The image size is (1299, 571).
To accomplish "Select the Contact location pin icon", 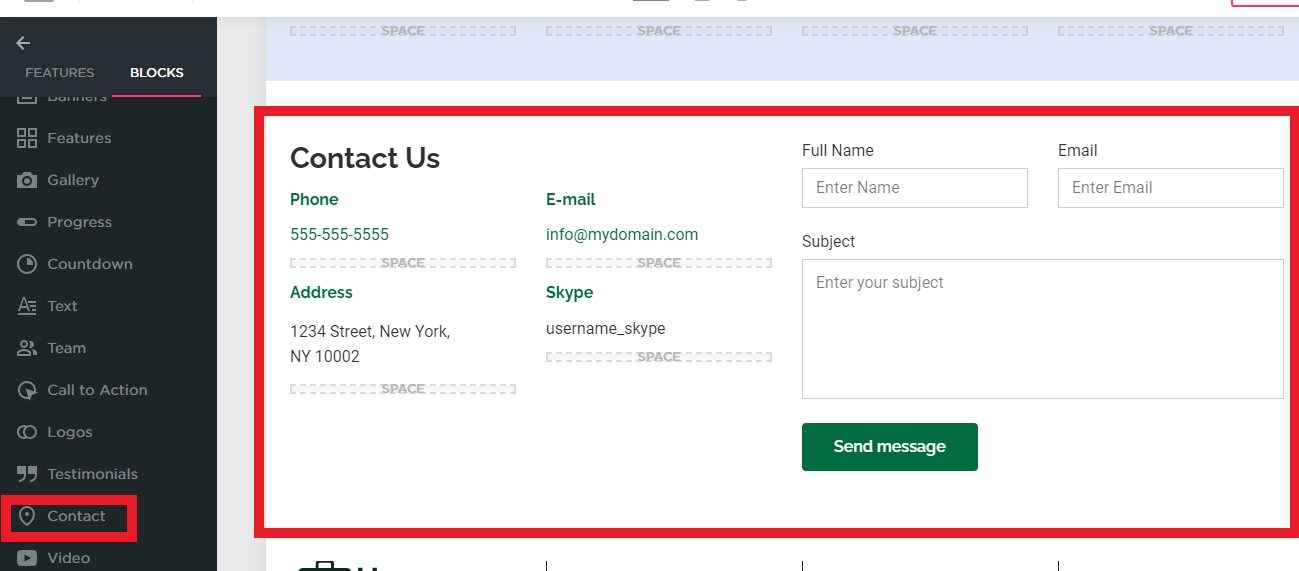I will [x=27, y=516].
